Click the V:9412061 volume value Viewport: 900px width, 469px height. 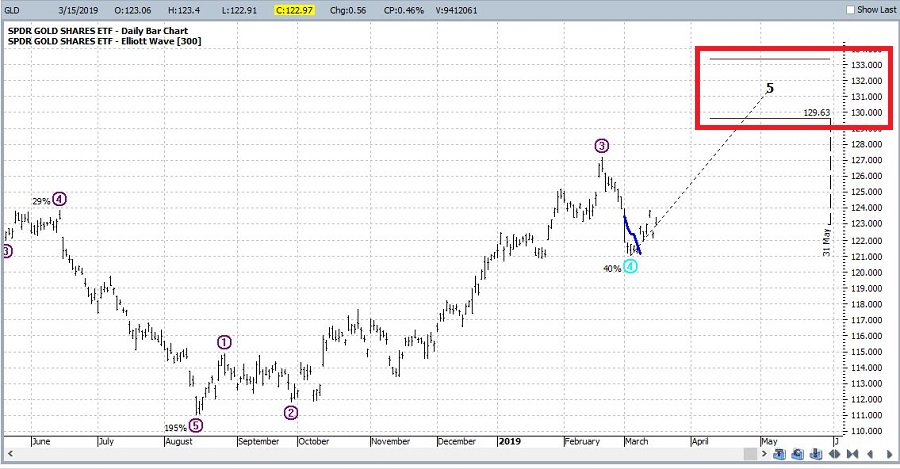tap(456, 10)
